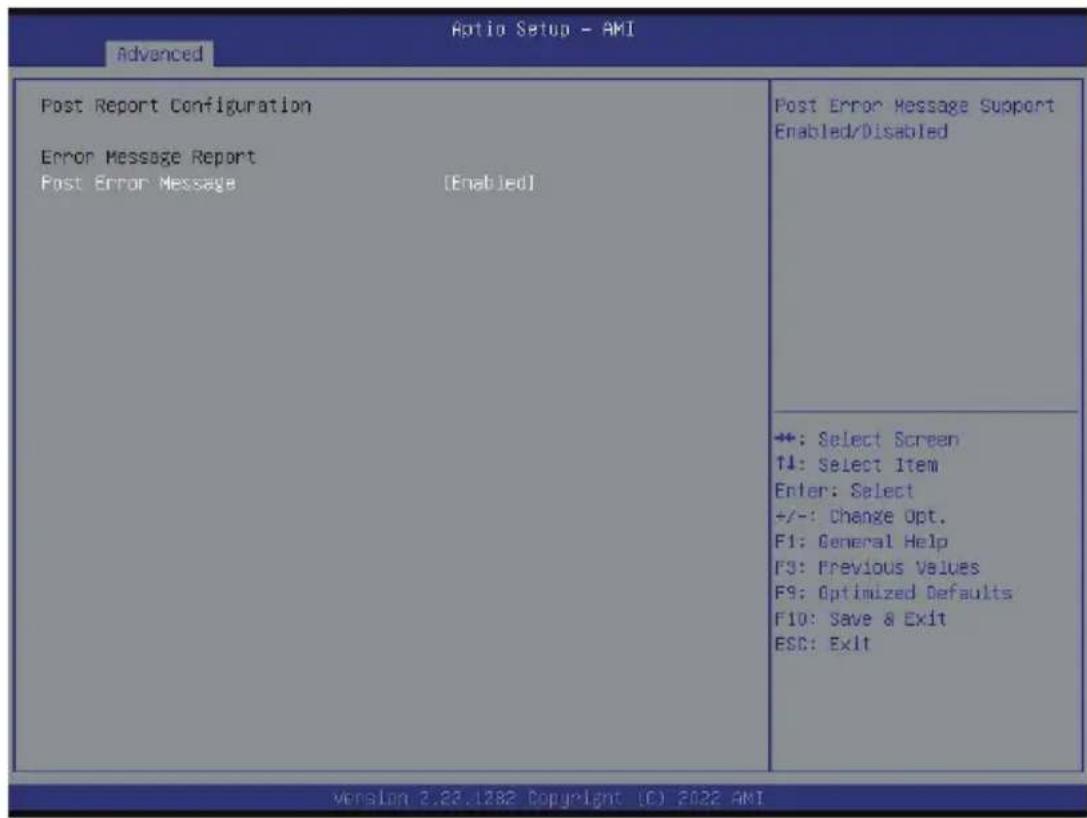Select the Advanced tab
This screenshot has width=1087, height=818.
coord(159,54)
